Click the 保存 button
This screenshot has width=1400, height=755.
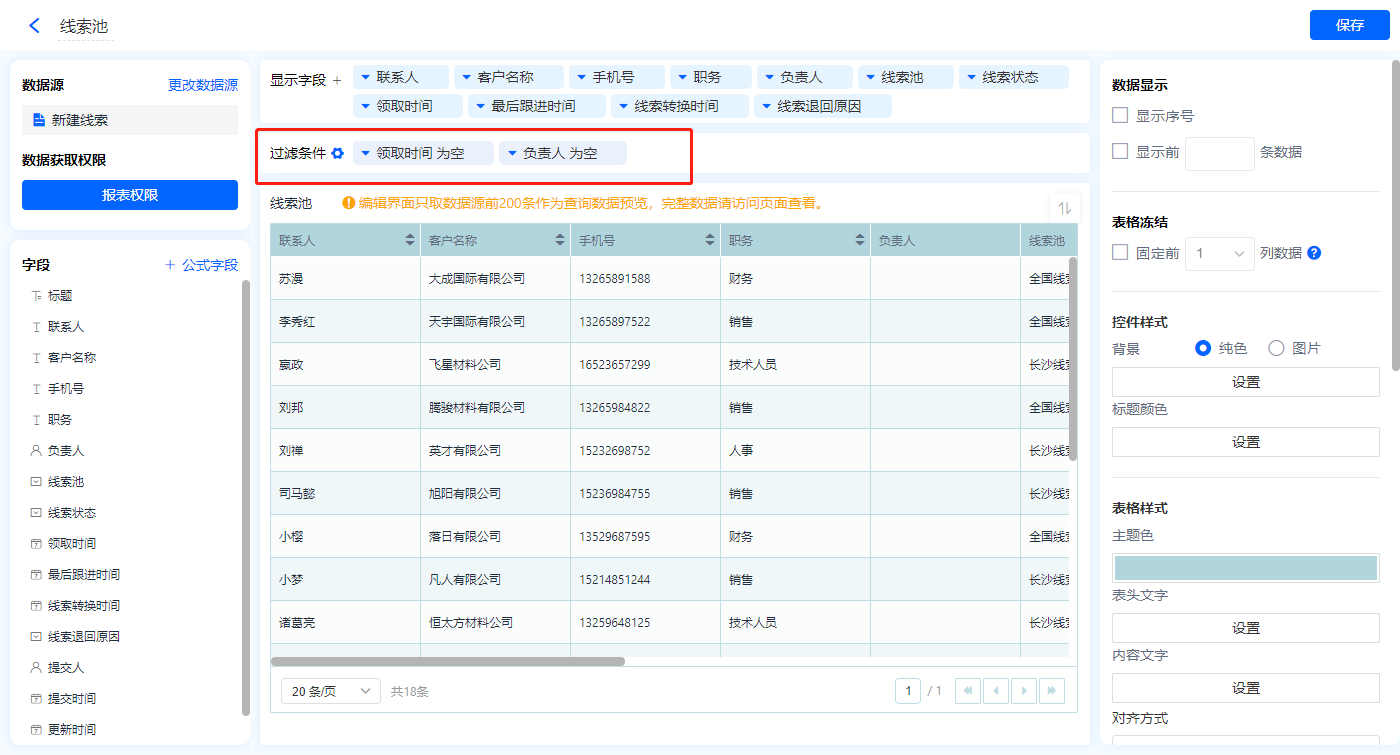coord(1349,26)
